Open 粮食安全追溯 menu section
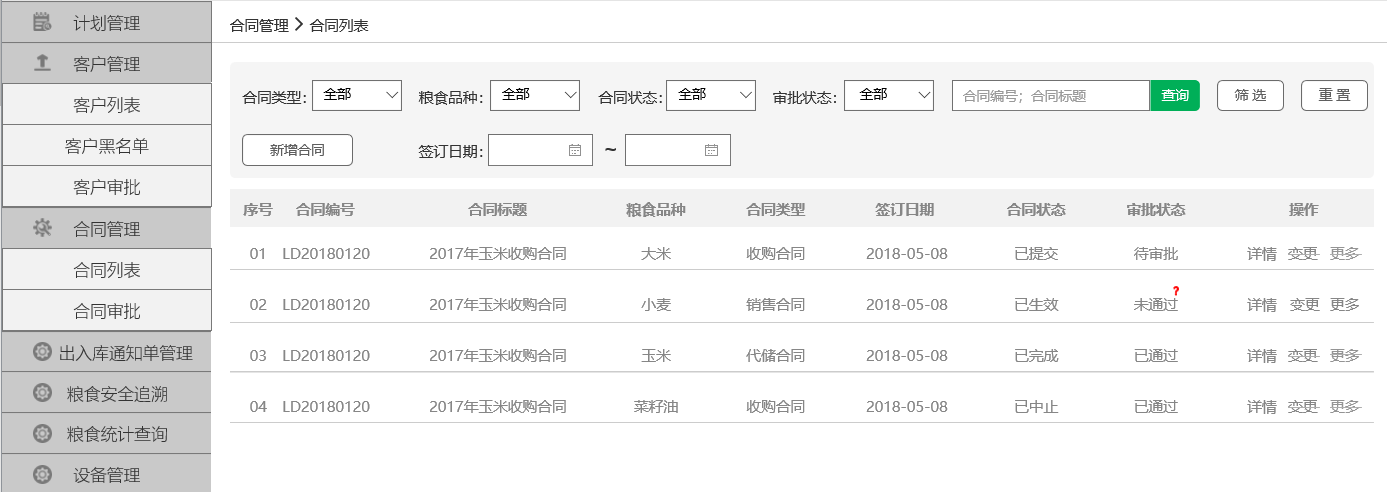This screenshot has height=492, width=1387. tap(106, 393)
